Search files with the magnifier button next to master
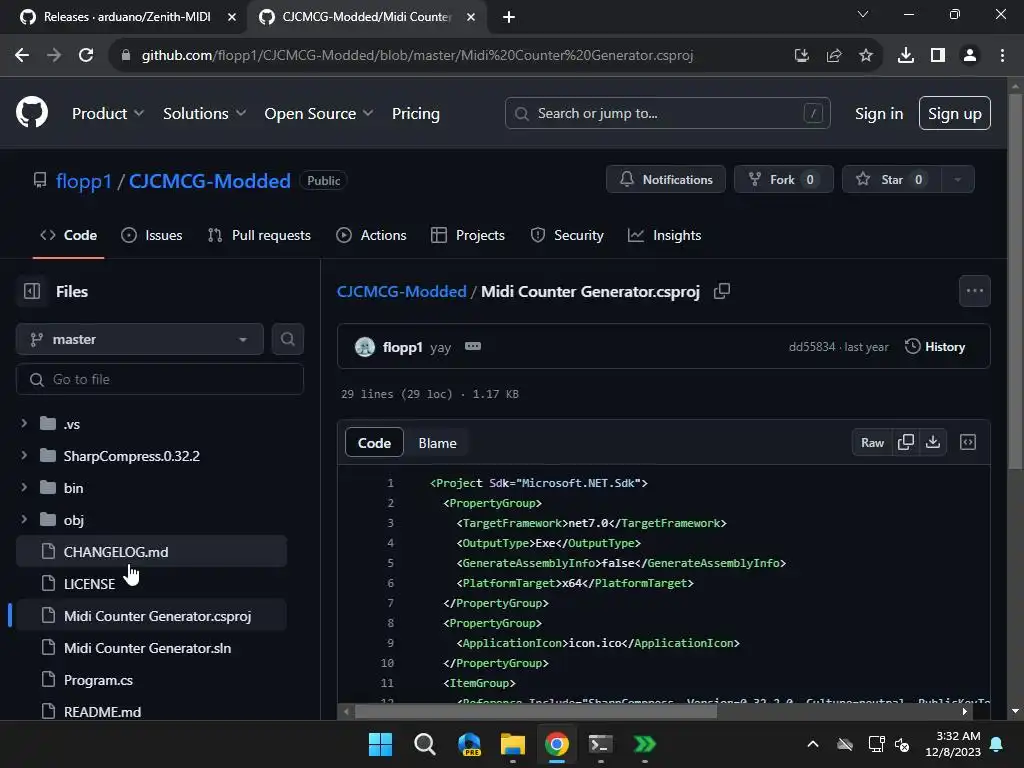1024x768 pixels. [x=287, y=339]
